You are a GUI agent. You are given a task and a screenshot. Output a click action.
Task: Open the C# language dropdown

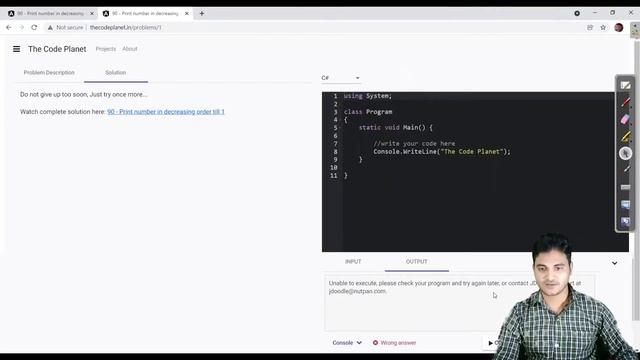(340, 78)
